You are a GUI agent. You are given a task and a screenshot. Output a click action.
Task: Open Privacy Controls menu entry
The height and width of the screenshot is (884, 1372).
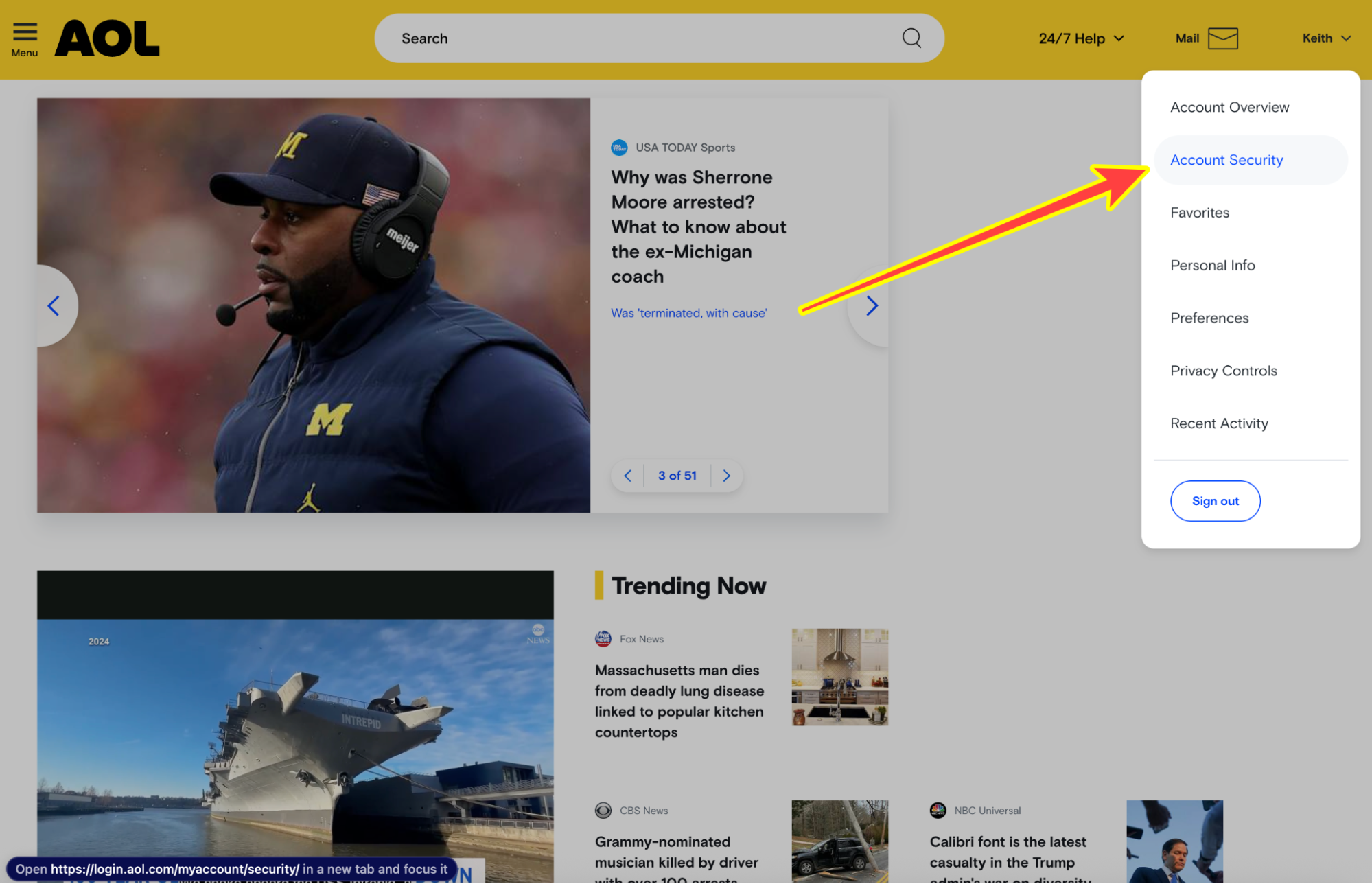click(1223, 371)
